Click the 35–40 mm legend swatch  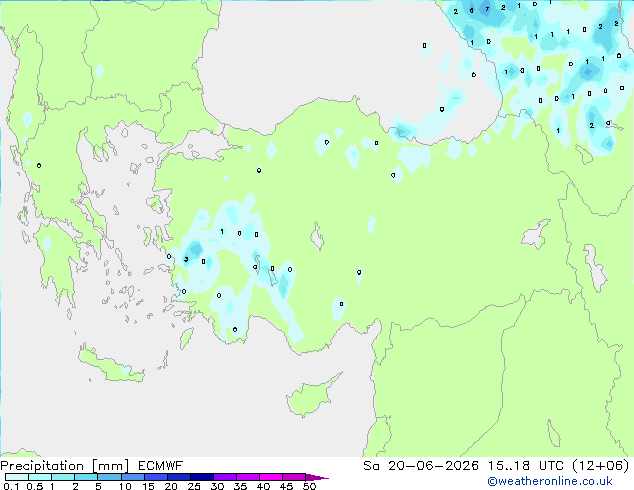(248, 477)
